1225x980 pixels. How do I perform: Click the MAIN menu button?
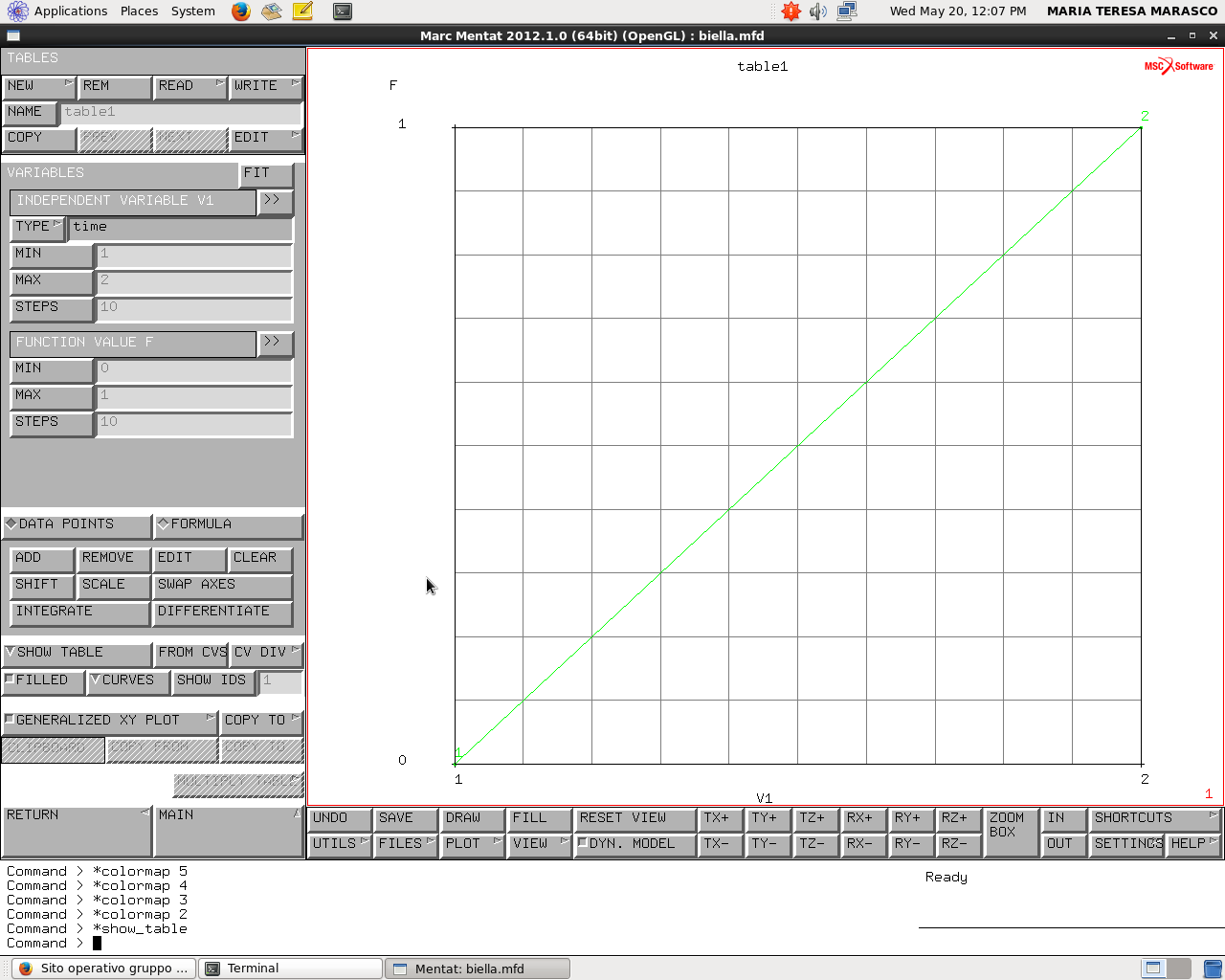(229, 831)
